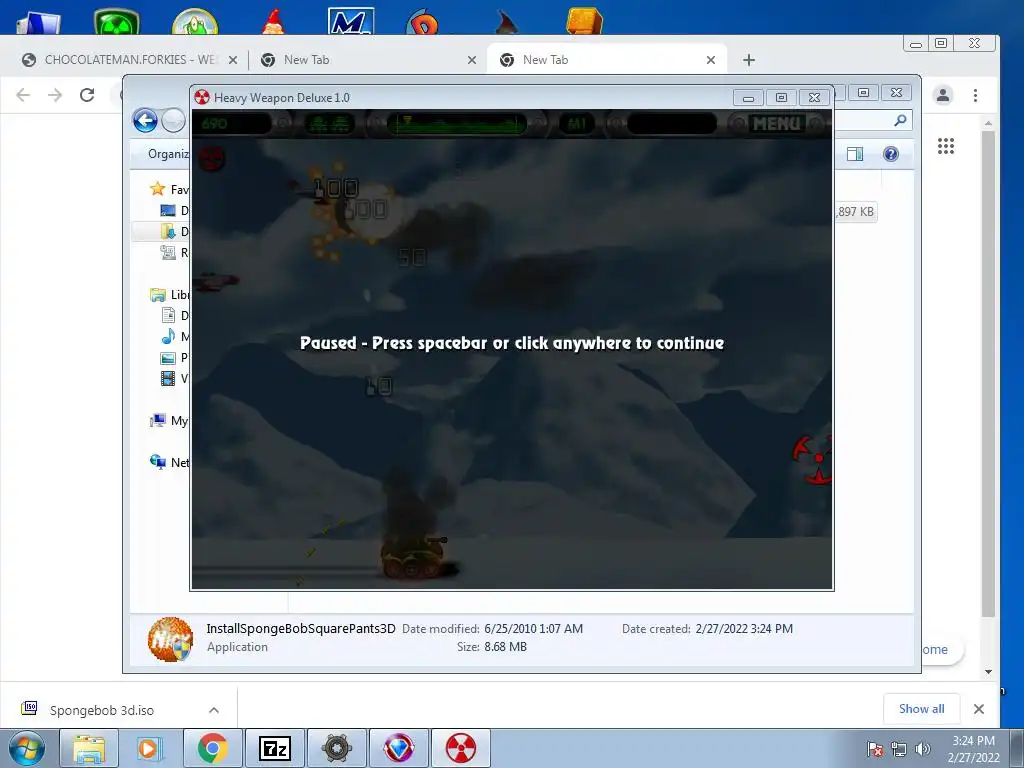Click the Explorer search magnifier icon

(x=900, y=120)
